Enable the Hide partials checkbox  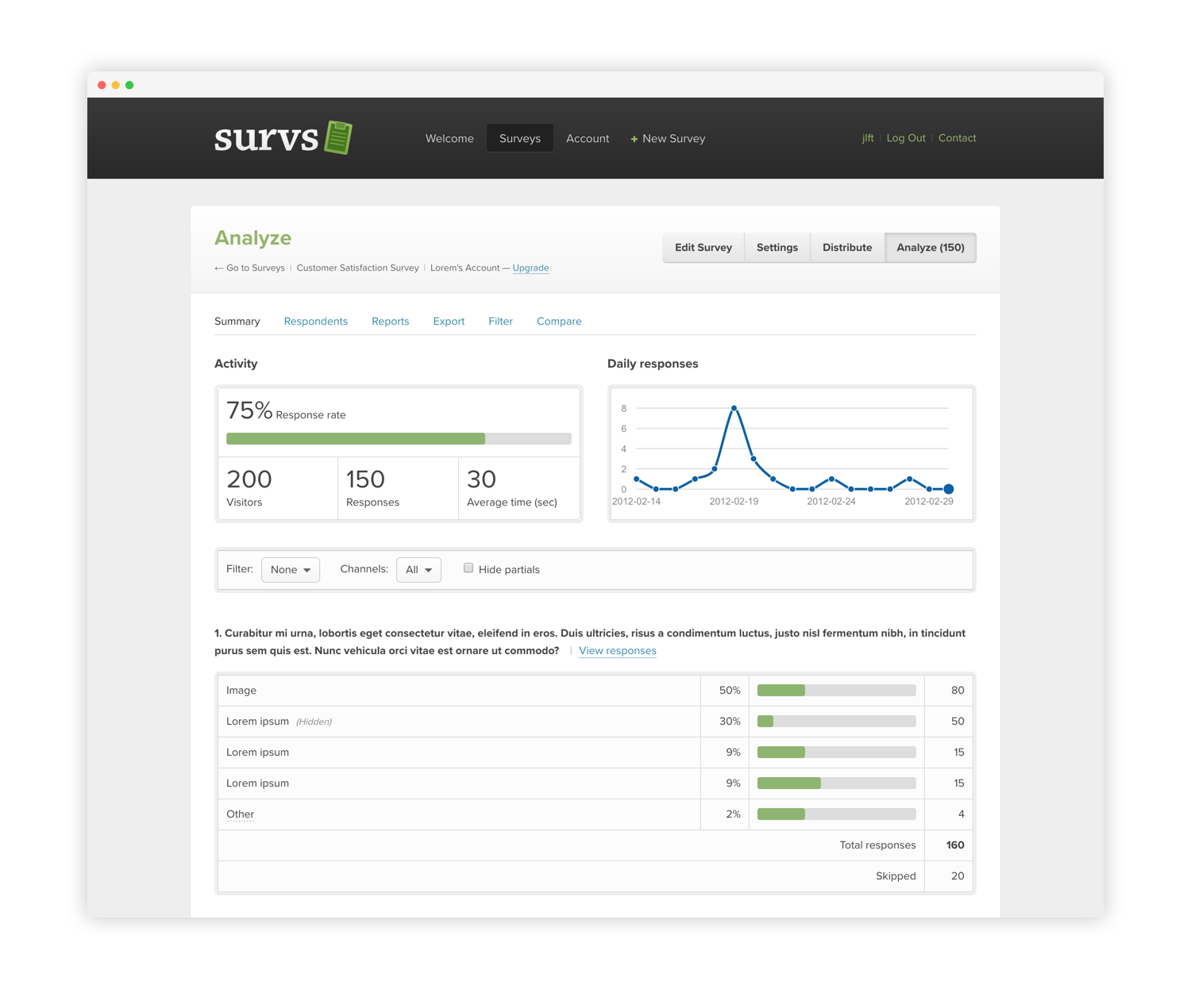point(468,567)
